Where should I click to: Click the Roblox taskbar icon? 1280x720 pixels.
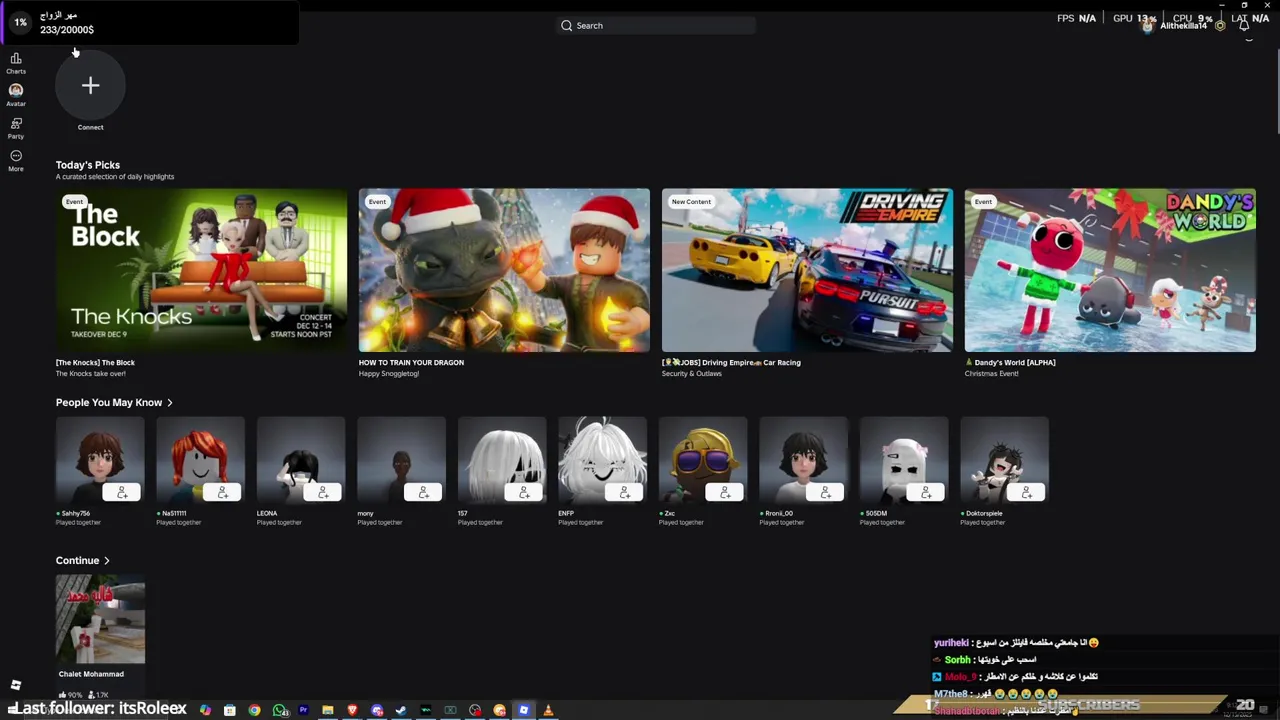coord(523,710)
